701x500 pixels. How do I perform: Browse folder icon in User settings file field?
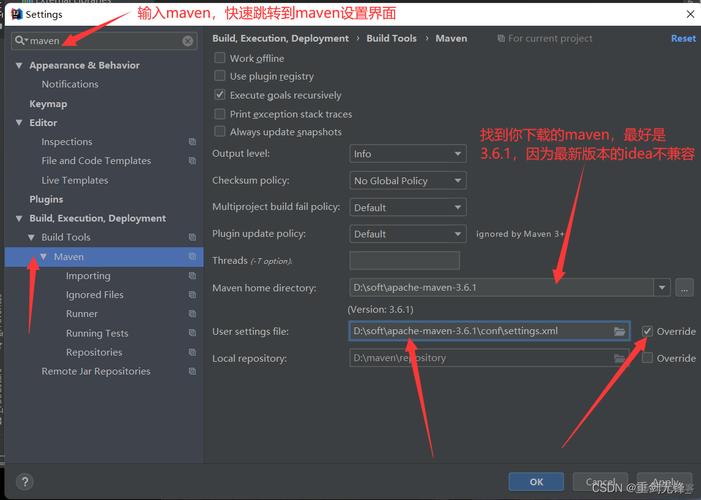click(x=619, y=331)
